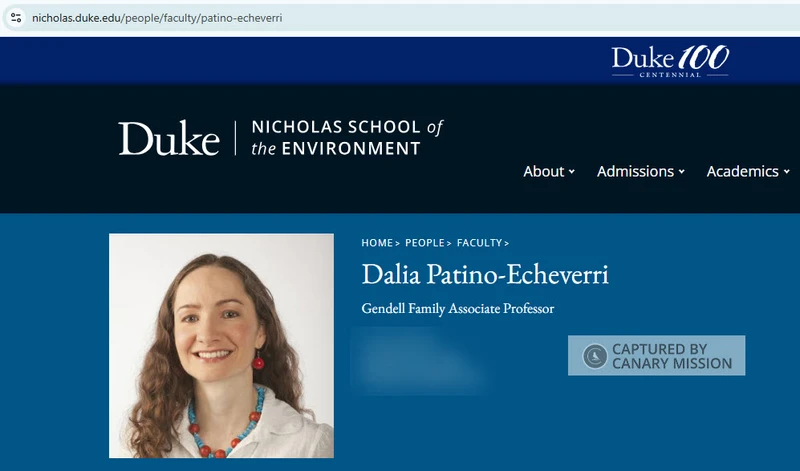Open Nicholas School of the Environment homepage
The image size is (800, 471).
click(x=347, y=138)
